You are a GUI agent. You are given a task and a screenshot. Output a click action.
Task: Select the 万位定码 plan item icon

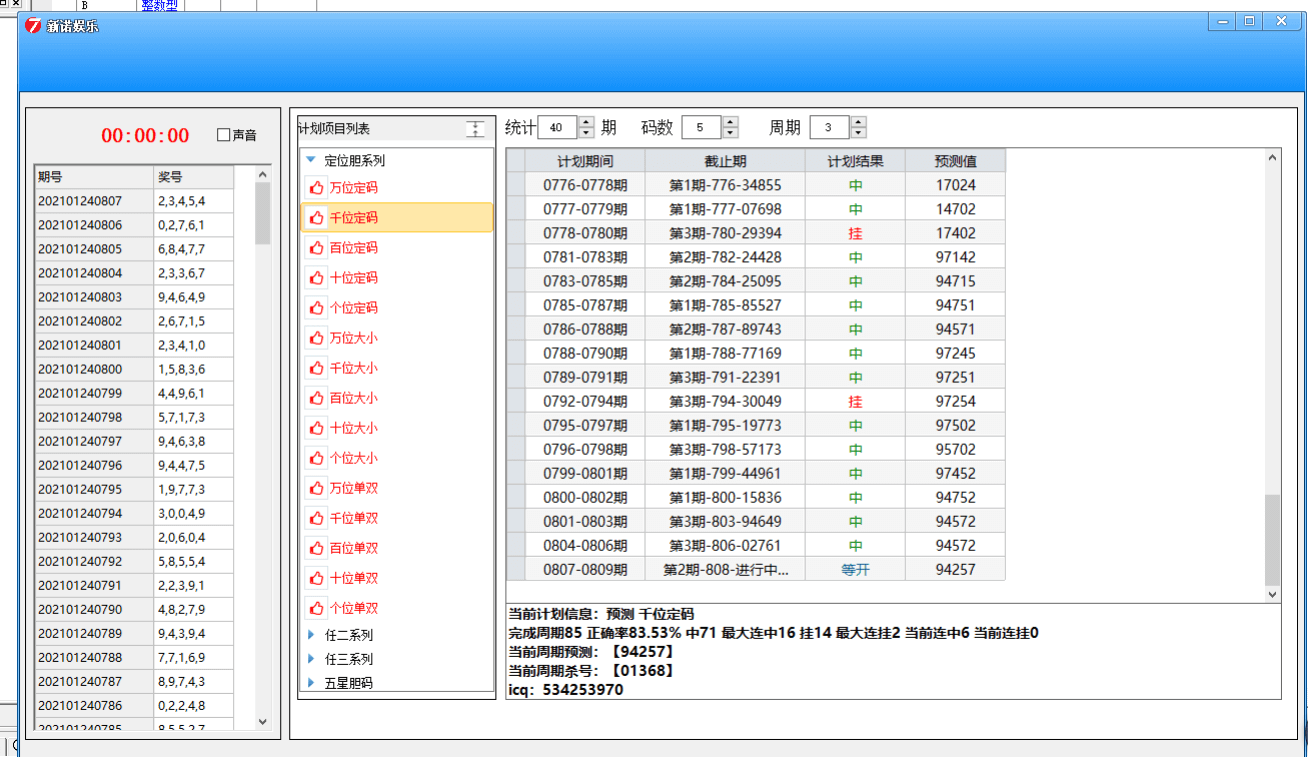[x=317, y=187]
